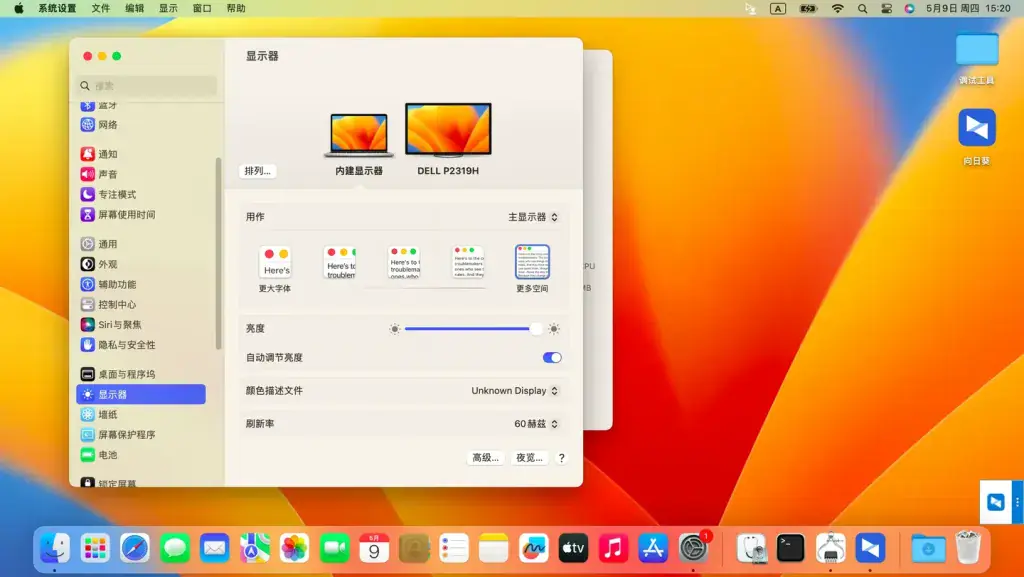
Task: Choose the second resolution option from left
Action: (x=340, y=262)
